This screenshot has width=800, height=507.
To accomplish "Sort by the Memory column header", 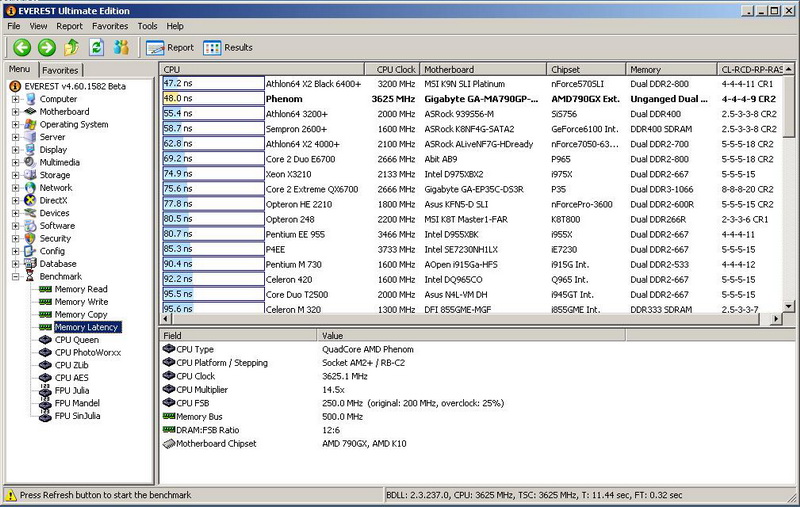I will tap(671, 69).
